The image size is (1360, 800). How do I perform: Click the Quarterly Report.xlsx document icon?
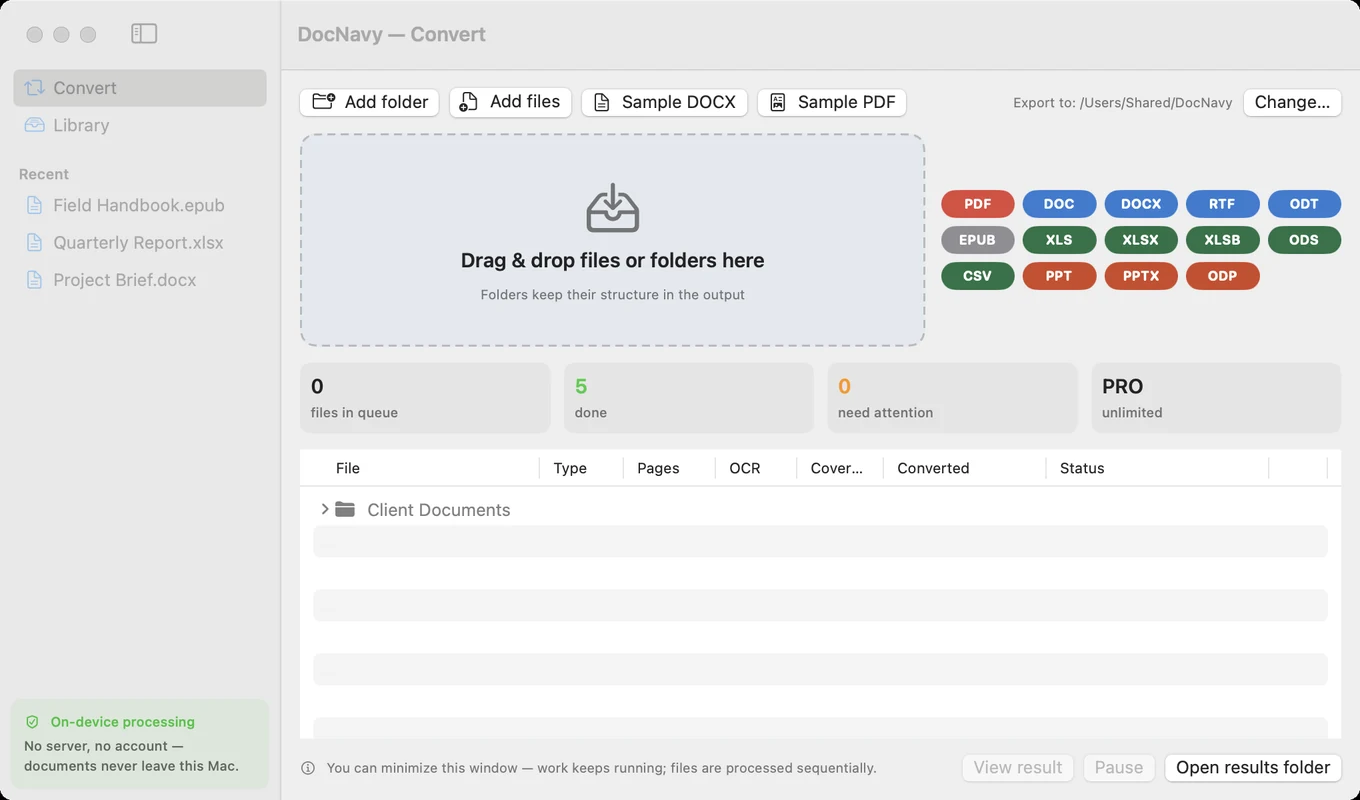click(x=34, y=243)
